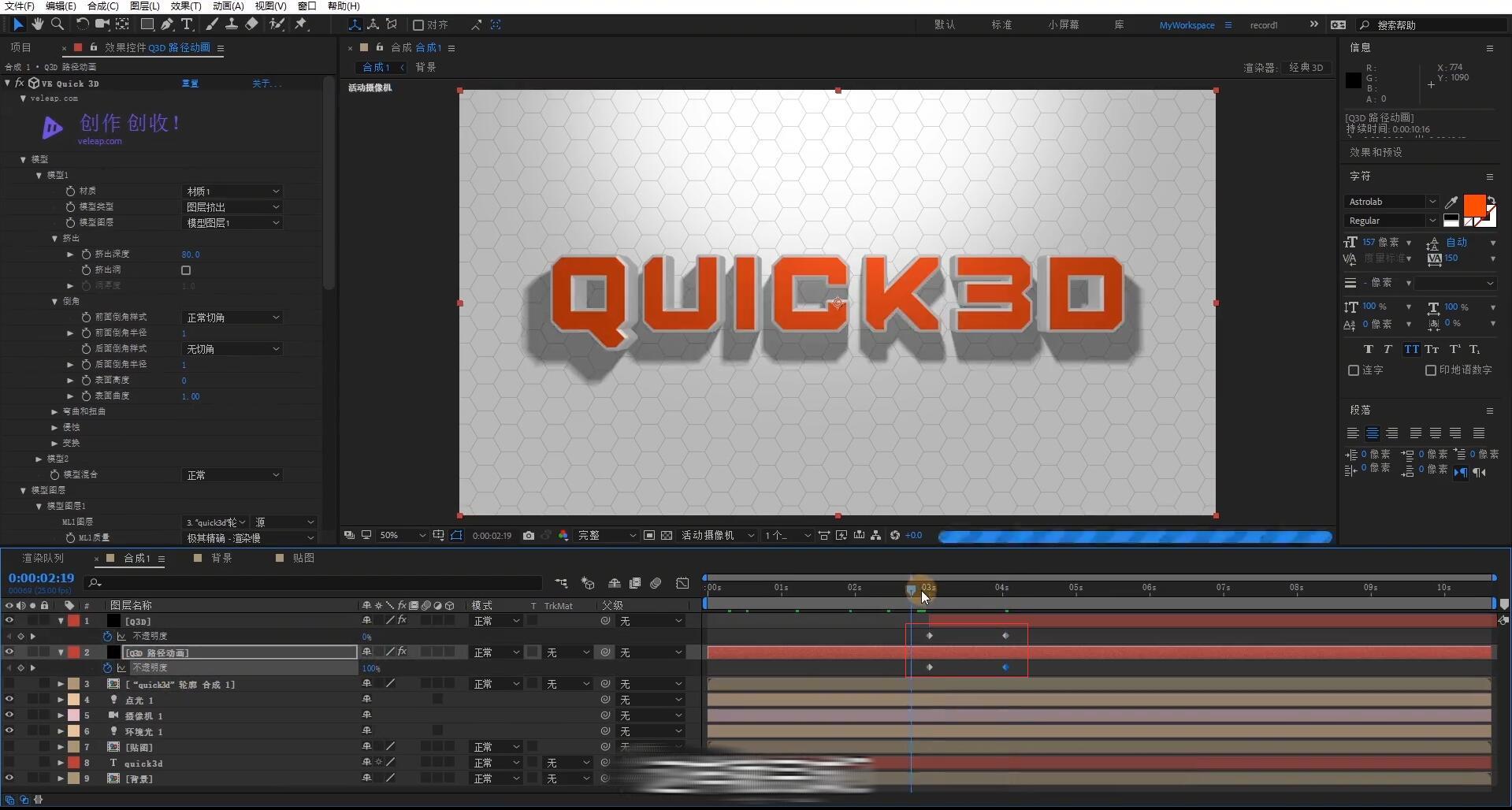The width and height of the screenshot is (1512, 810).
Task: Switch to the 标准 workspace
Action: click(1001, 25)
